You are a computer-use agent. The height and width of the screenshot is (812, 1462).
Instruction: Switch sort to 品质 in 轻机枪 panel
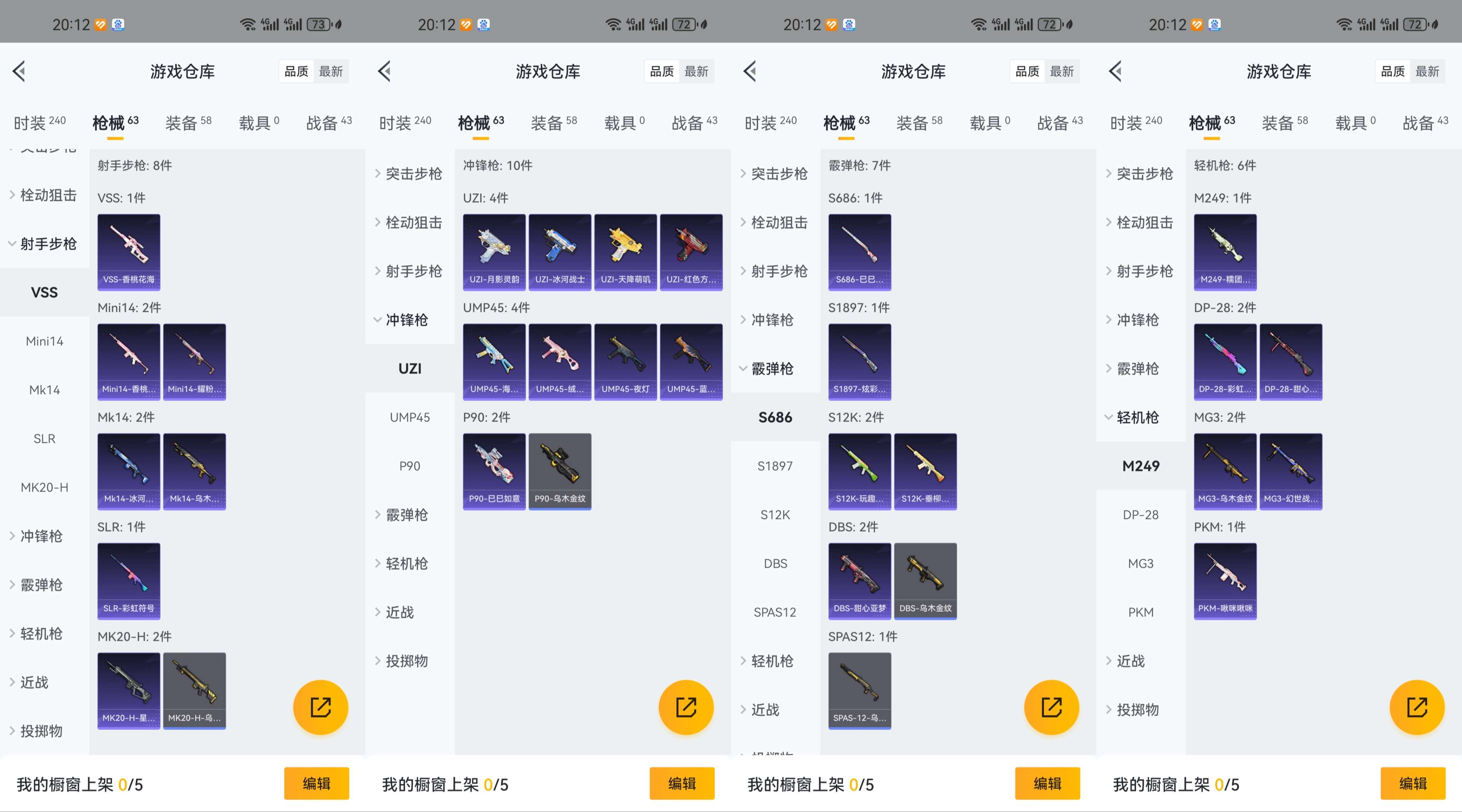click(1393, 71)
